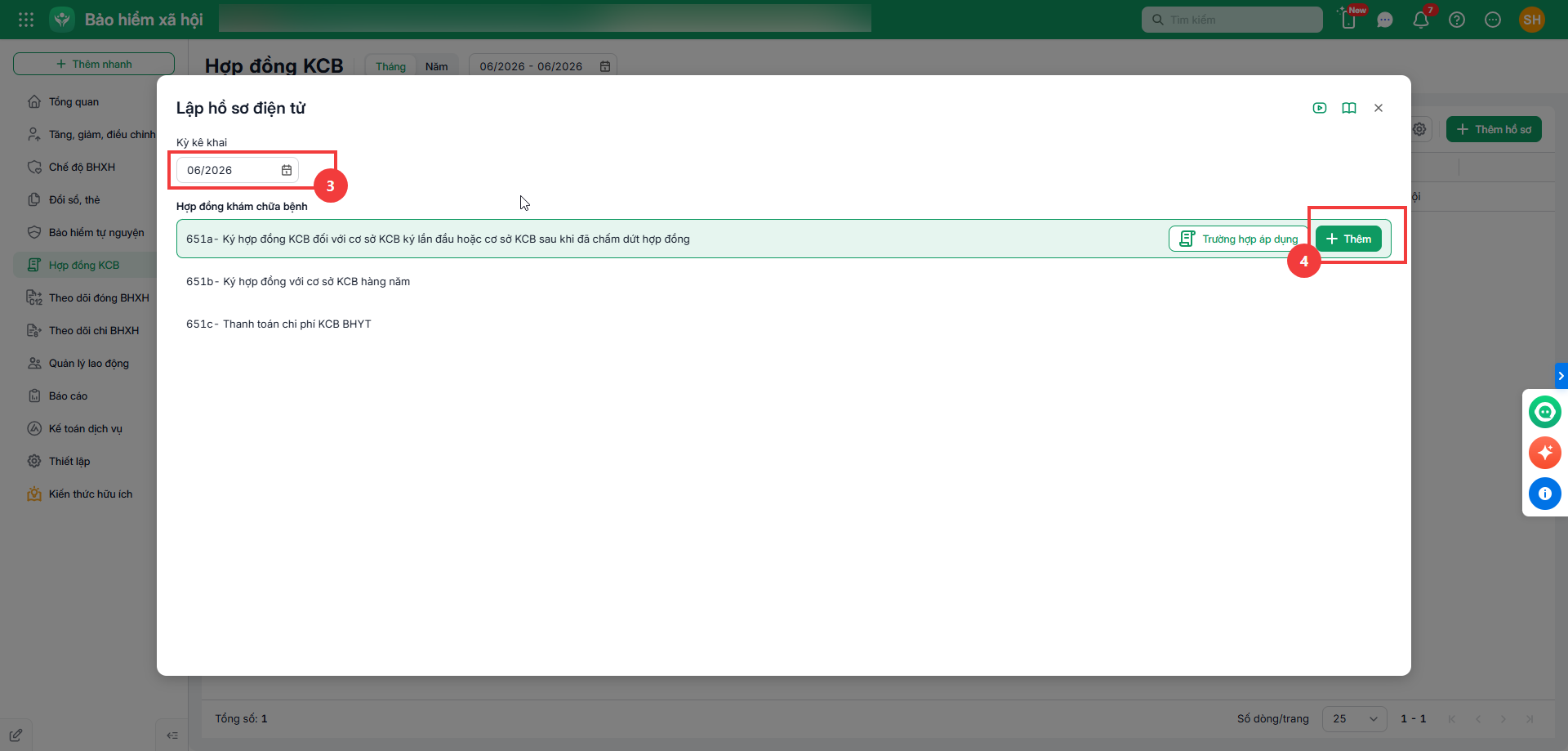The width and height of the screenshot is (1568, 751).
Task: Click the header Tìm kiếm search box
Action: [1232, 20]
